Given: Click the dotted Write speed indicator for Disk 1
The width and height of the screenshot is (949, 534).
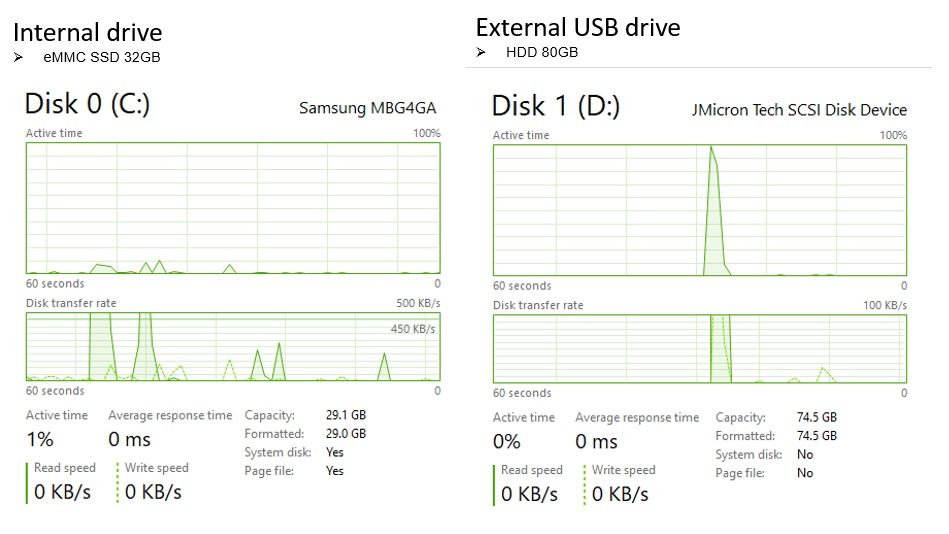Looking at the screenshot, I should 585,486.
